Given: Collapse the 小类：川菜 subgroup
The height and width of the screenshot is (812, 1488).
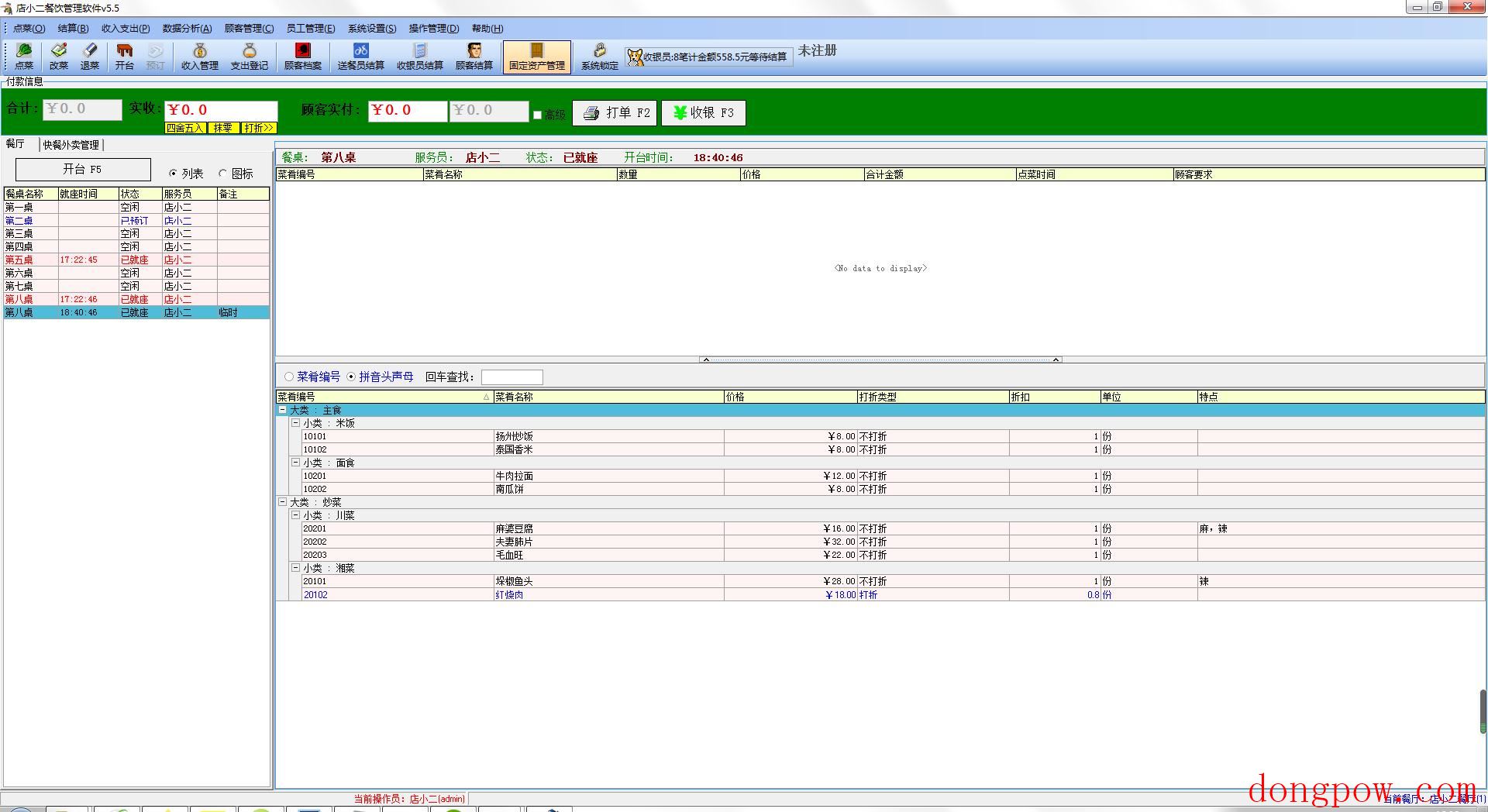Looking at the screenshot, I should click(295, 515).
